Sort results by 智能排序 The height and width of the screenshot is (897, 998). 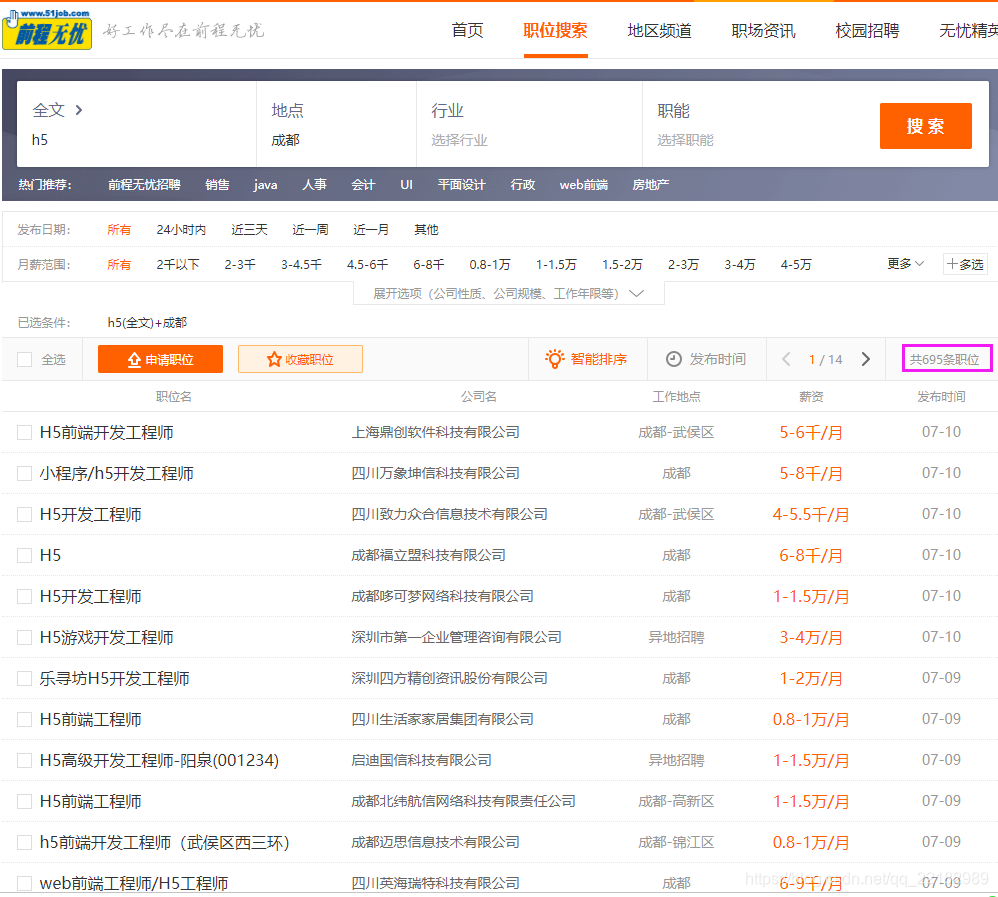tap(586, 359)
